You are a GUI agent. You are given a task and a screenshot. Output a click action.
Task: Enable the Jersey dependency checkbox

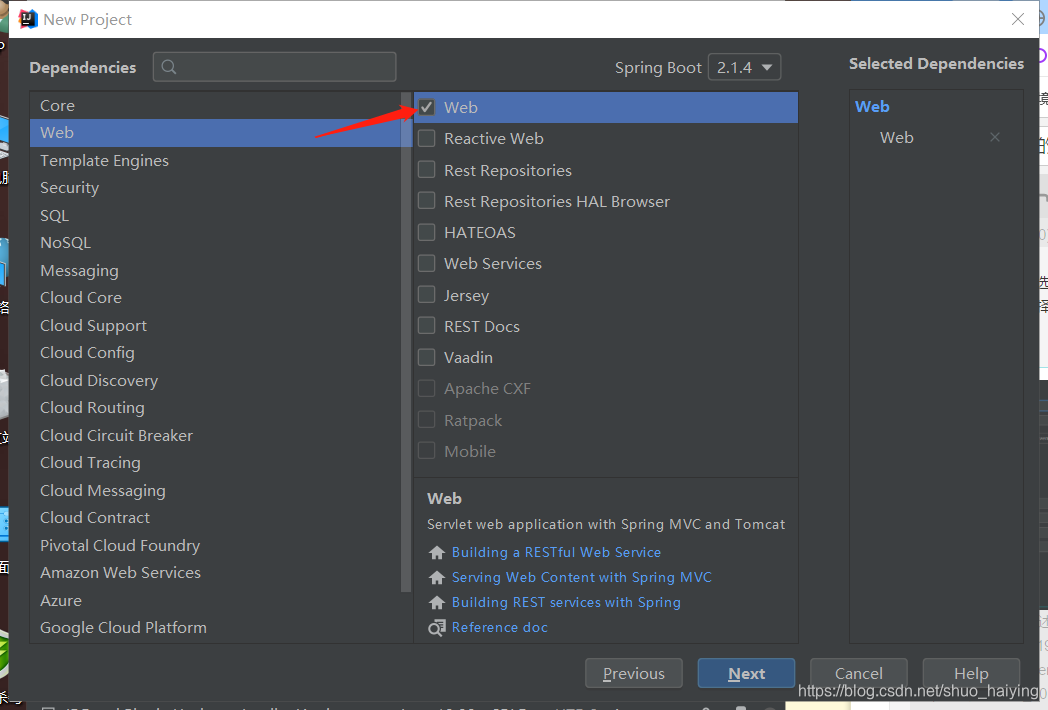(x=426, y=295)
